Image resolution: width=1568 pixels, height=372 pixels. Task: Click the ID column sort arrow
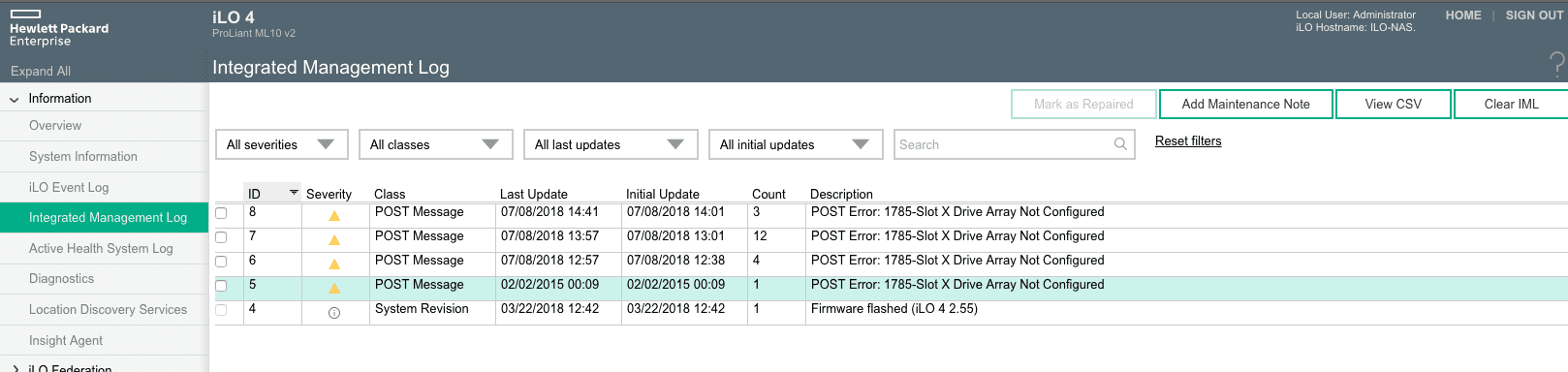[294, 193]
